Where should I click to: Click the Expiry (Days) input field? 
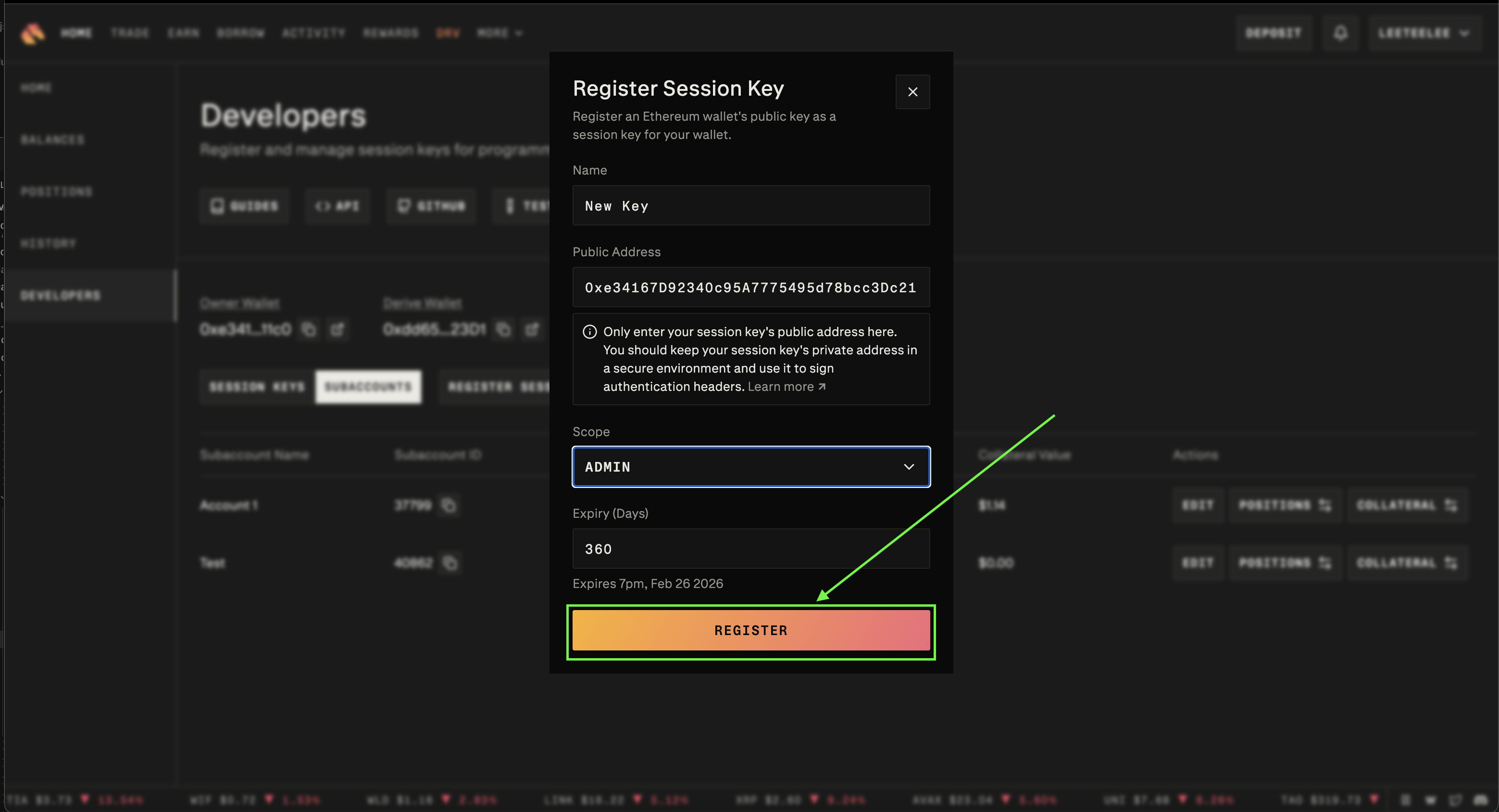[750, 549]
